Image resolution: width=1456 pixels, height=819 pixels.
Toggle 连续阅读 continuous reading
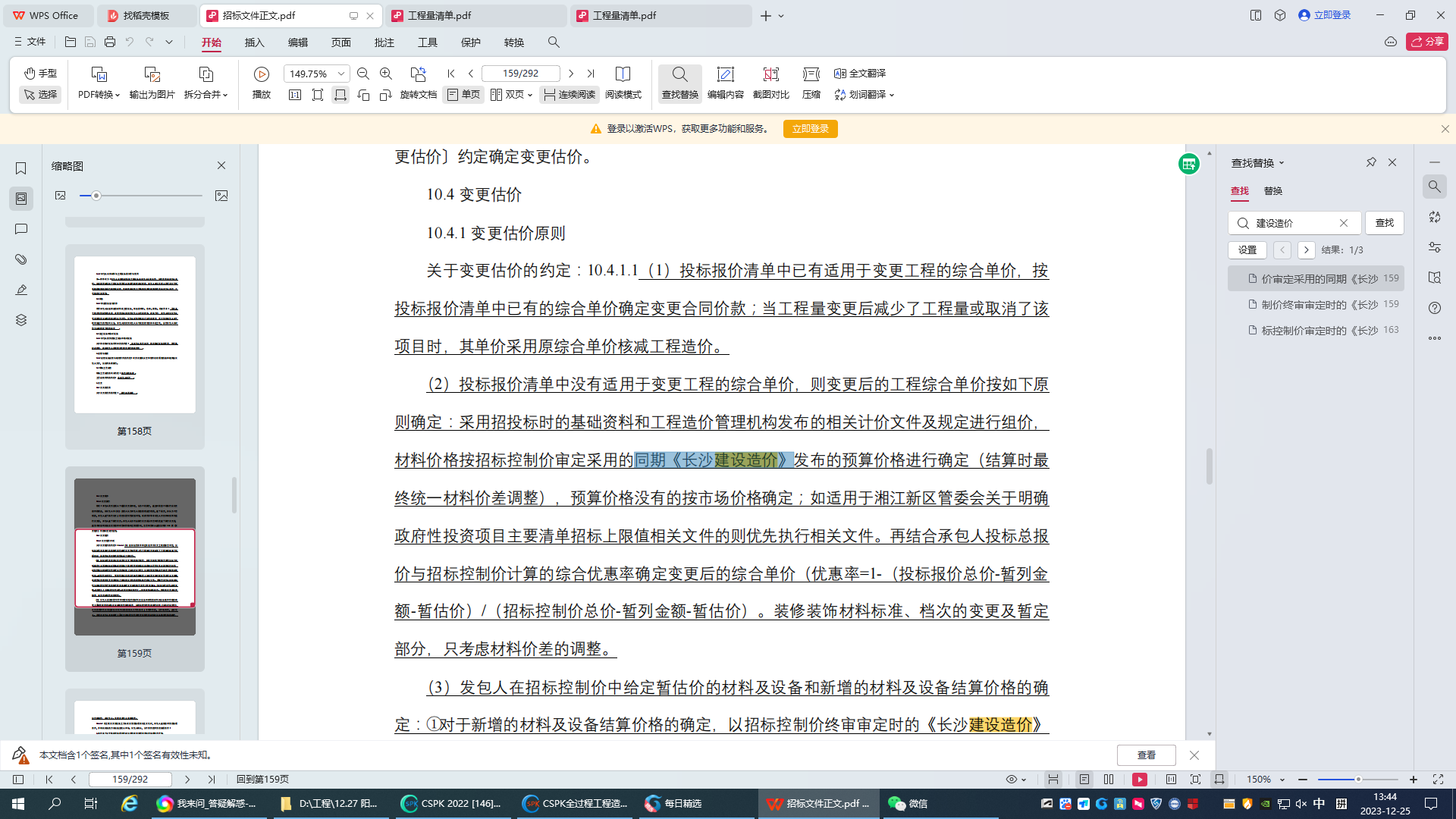[x=570, y=94]
